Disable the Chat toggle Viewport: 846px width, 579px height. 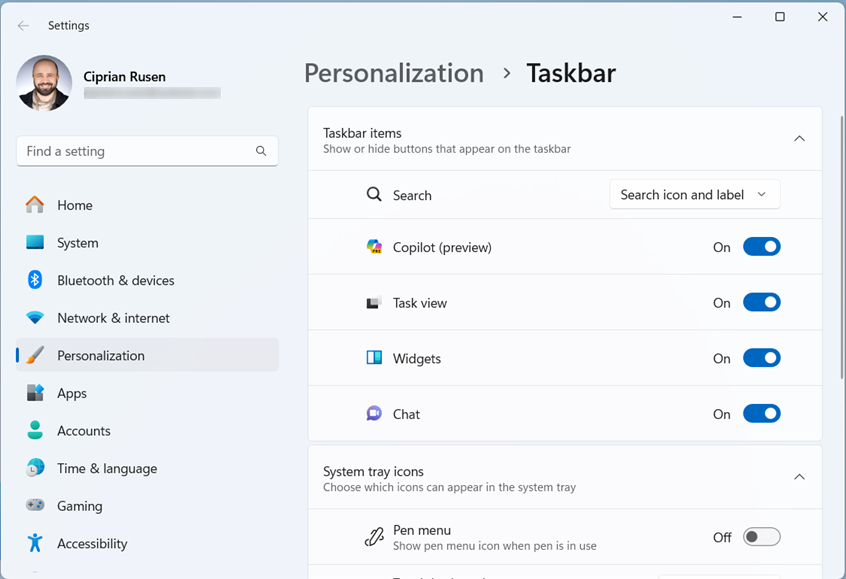(761, 413)
